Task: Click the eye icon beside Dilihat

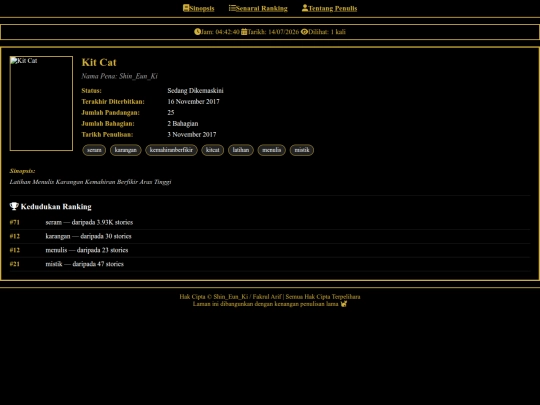Action: (x=304, y=32)
